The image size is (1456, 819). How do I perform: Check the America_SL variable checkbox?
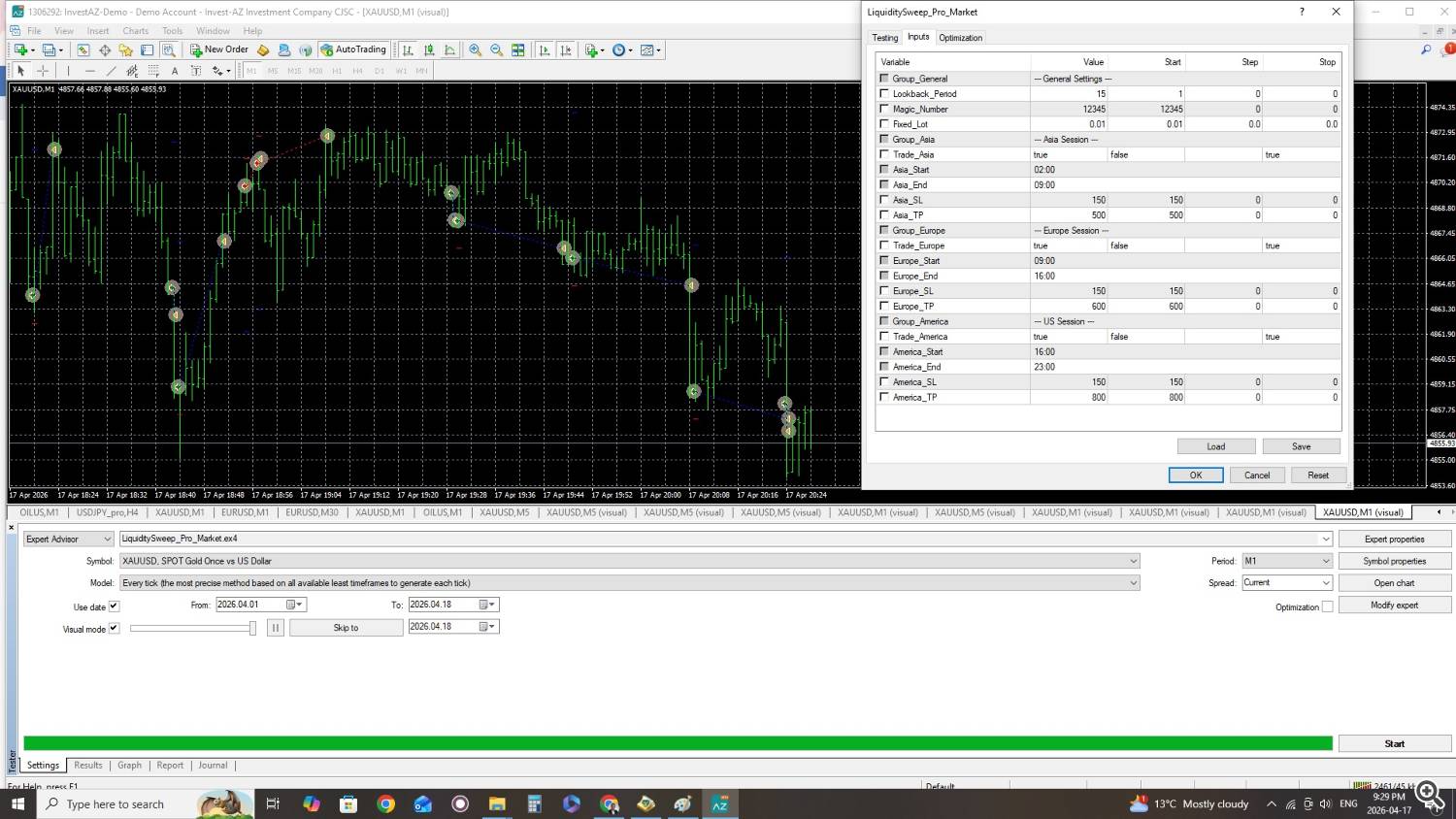[x=884, y=381]
